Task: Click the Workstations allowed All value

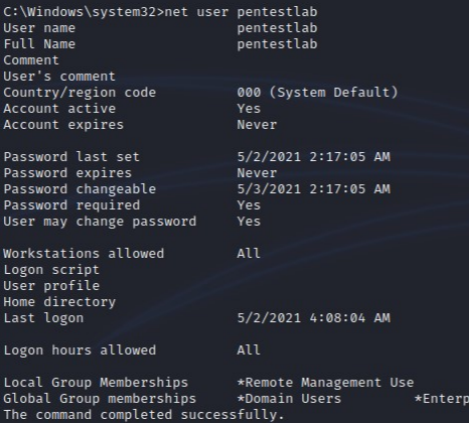Action: (x=248, y=254)
